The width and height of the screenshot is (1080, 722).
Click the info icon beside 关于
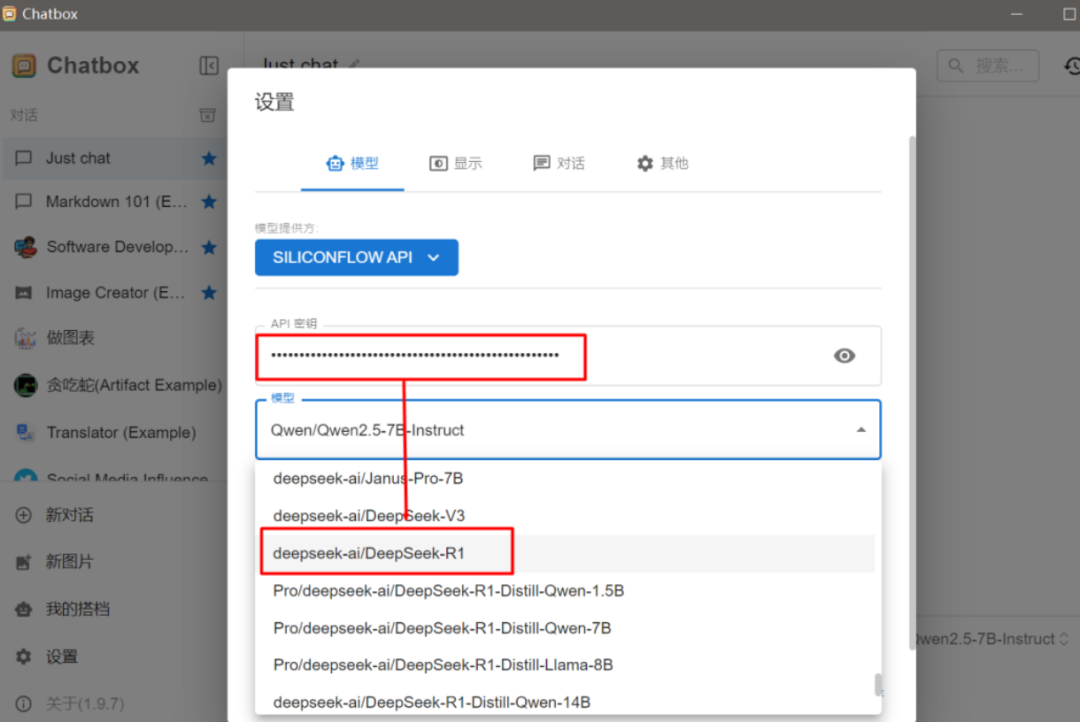23,704
